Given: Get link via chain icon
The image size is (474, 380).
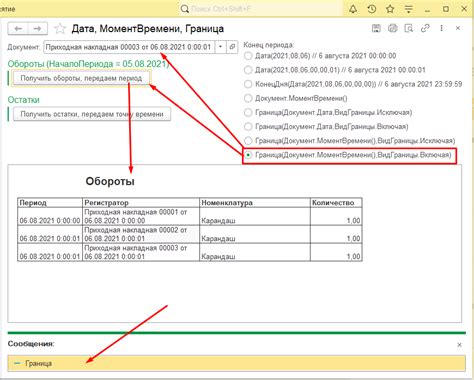Looking at the screenshot, I should (x=425, y=28).
